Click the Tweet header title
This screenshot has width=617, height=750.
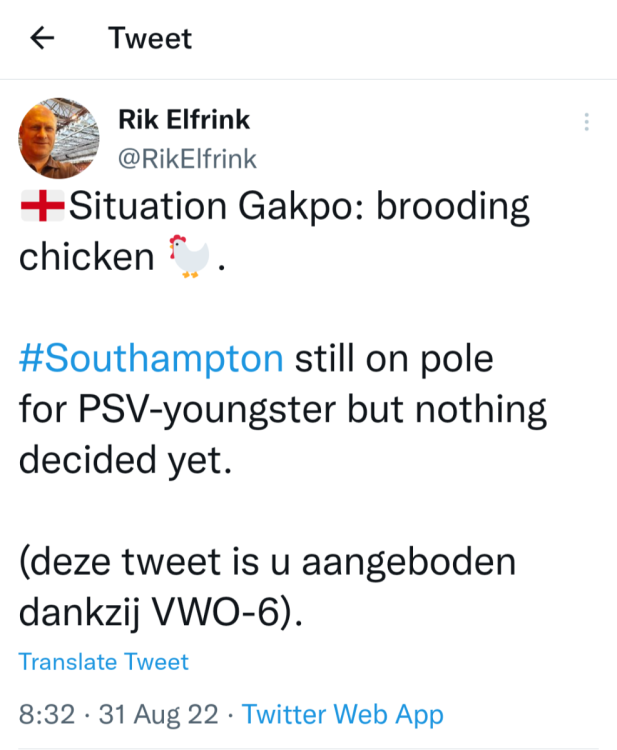150,39
